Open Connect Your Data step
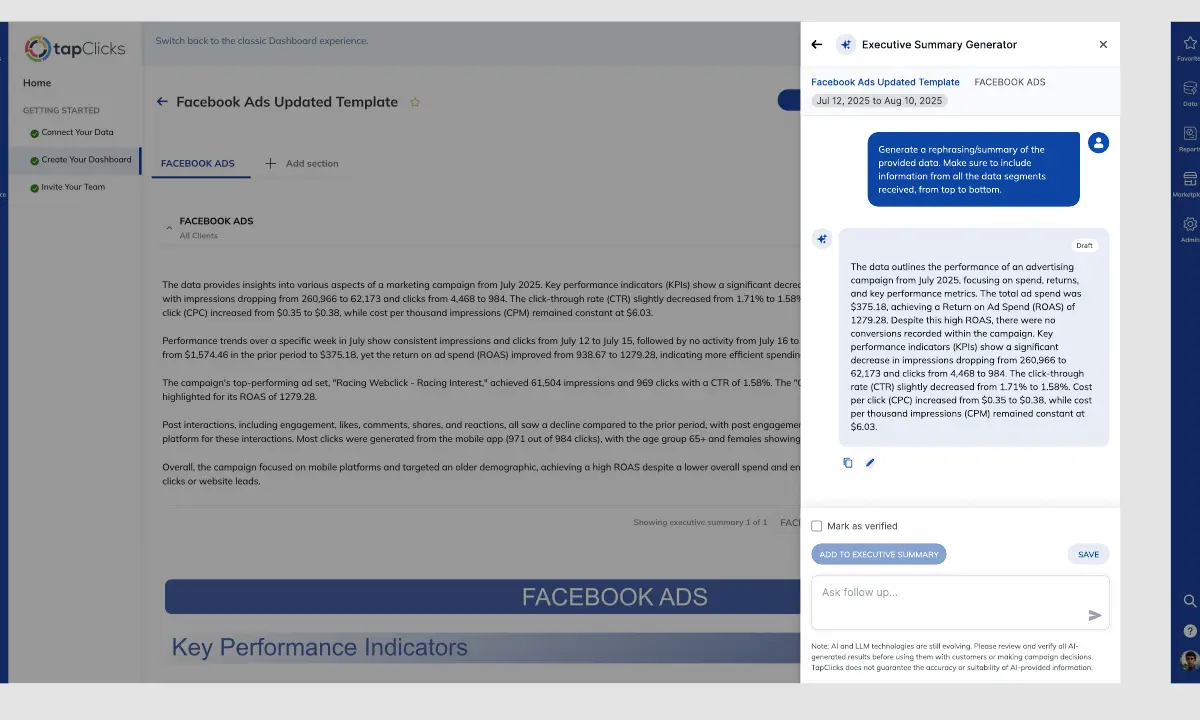1200x720 pixels. pyautogui.click(x=76, y=133)
